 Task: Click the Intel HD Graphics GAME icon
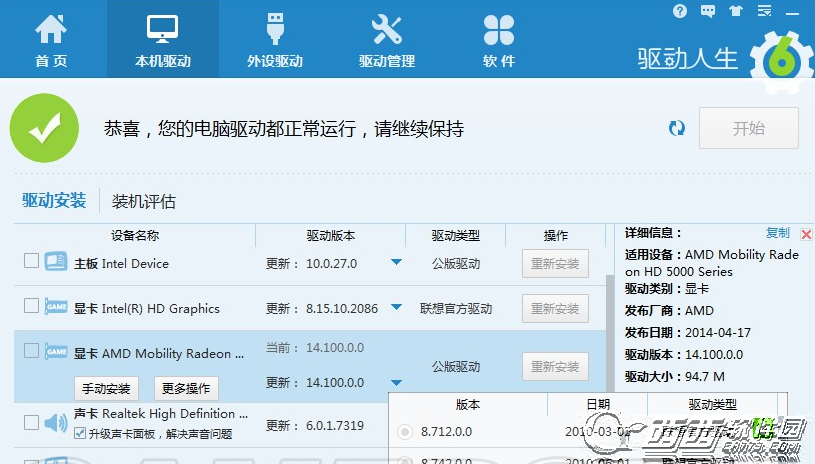click(56, 306)
